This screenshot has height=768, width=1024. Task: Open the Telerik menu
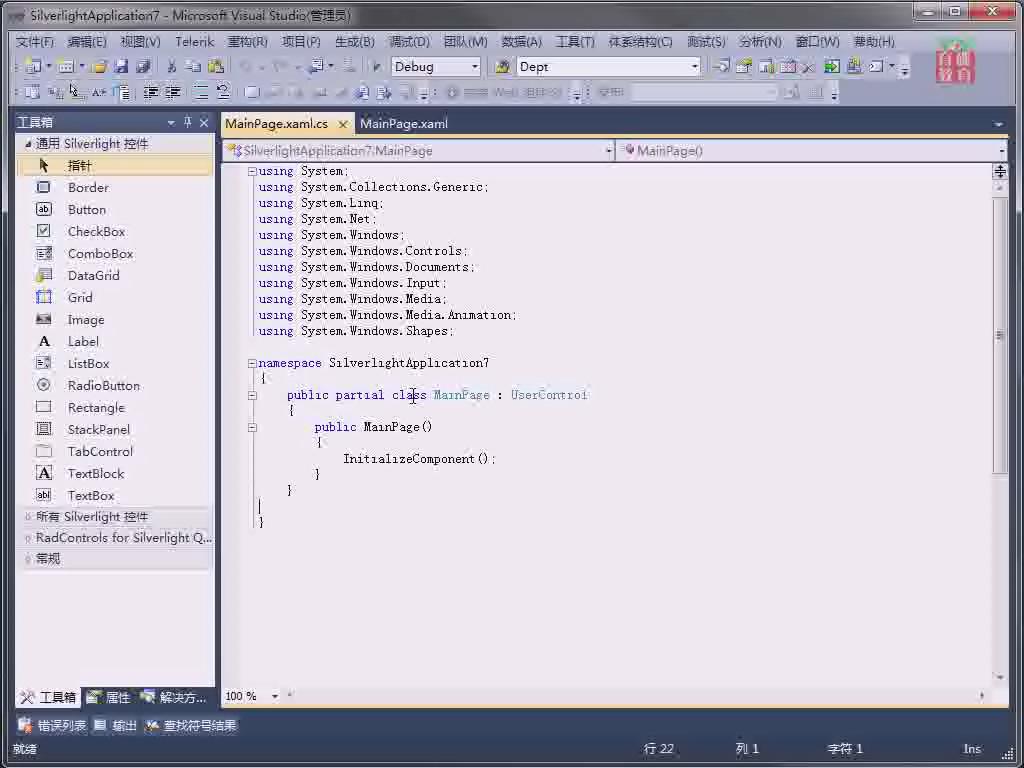195,42
